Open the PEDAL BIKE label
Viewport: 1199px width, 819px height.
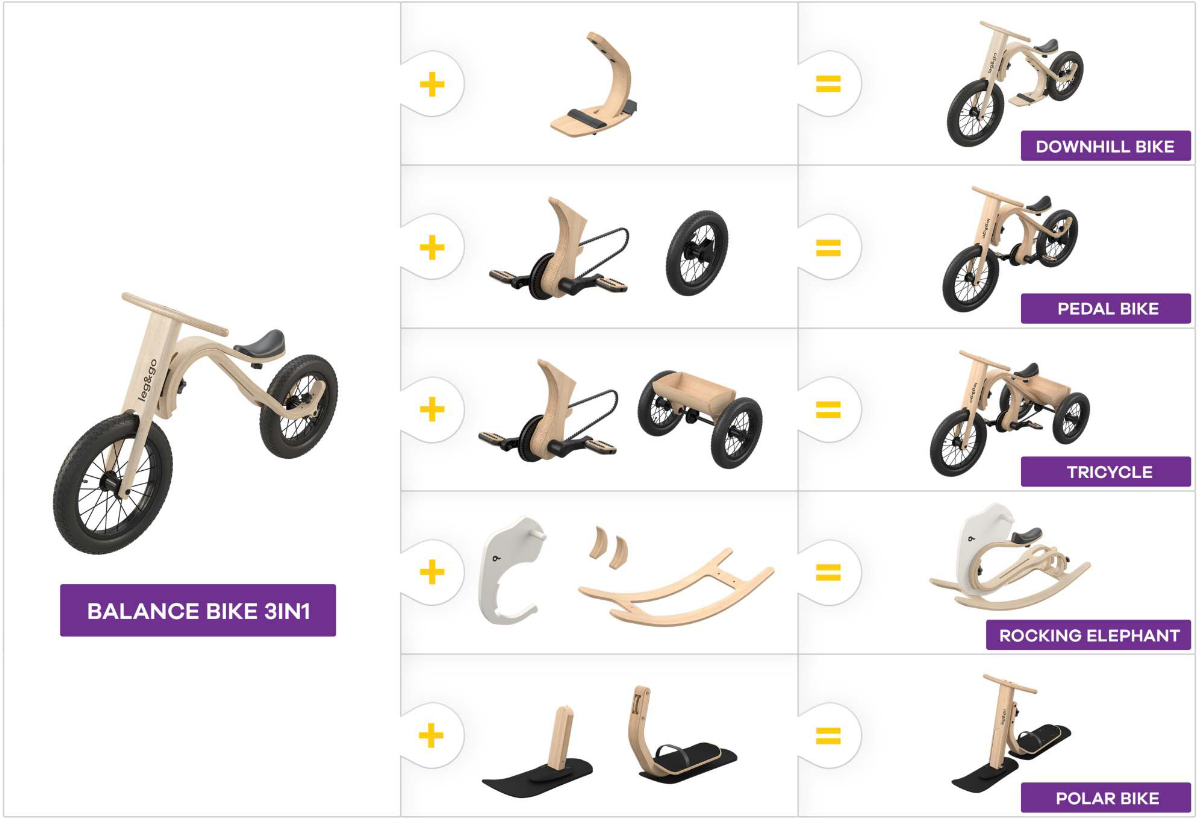pyautogui.click(x=1105, y=308)
